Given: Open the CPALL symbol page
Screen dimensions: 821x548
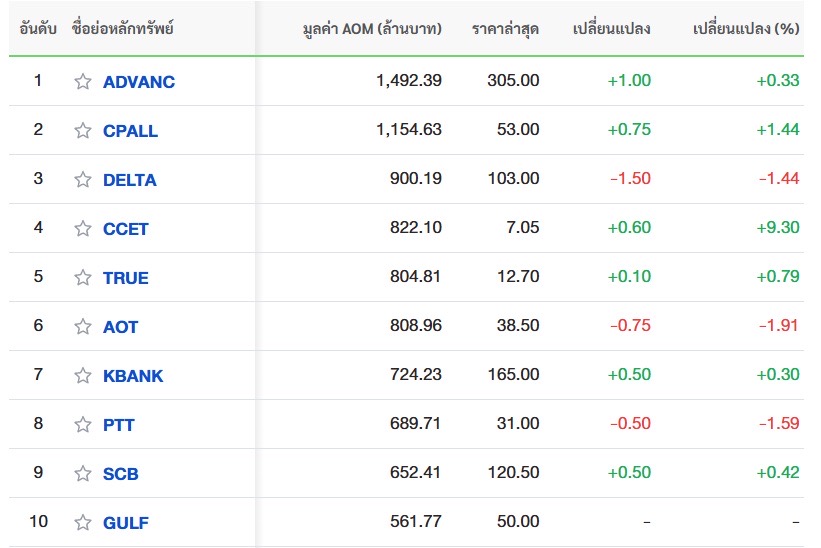Looking at the screenshot, I should coord(130,131).
